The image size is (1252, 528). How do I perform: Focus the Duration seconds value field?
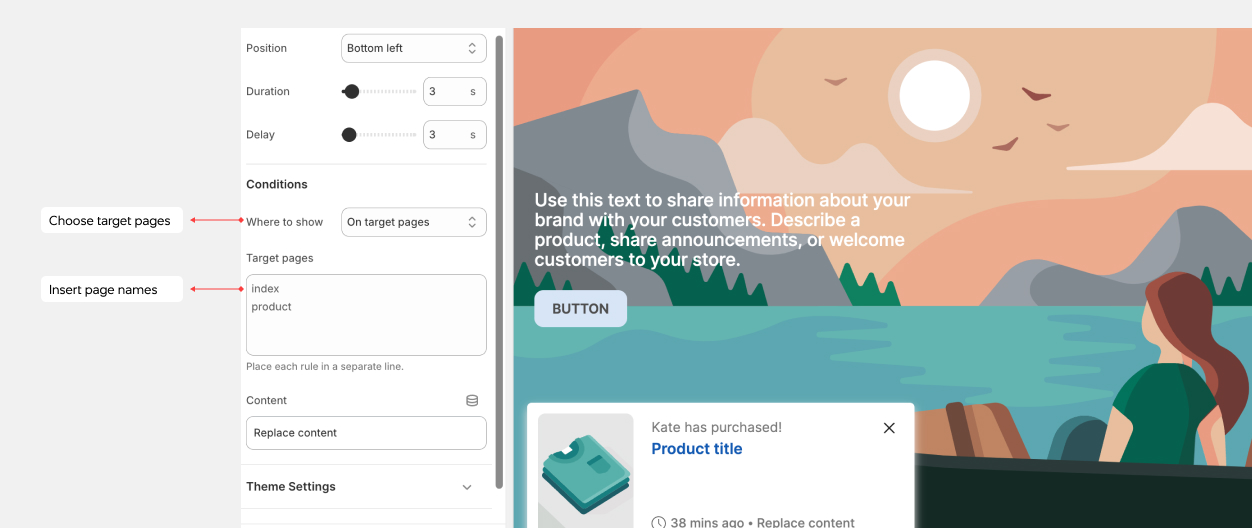pos(445,91)
